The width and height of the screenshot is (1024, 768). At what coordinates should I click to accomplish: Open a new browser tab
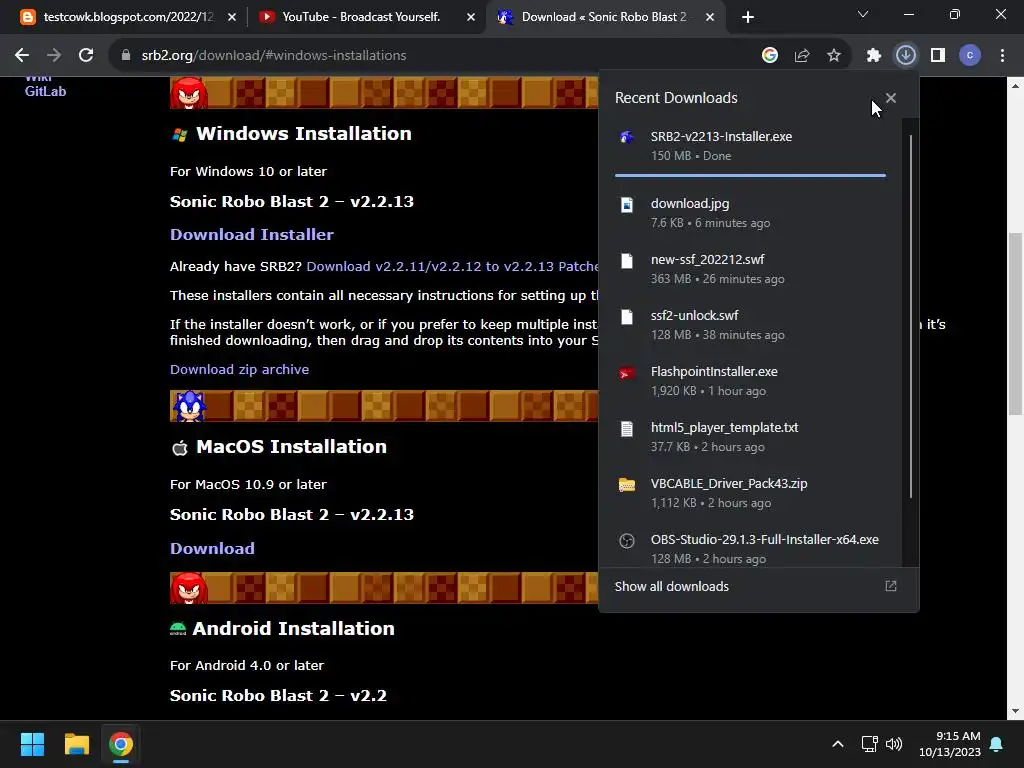click(x=748, y=18)
